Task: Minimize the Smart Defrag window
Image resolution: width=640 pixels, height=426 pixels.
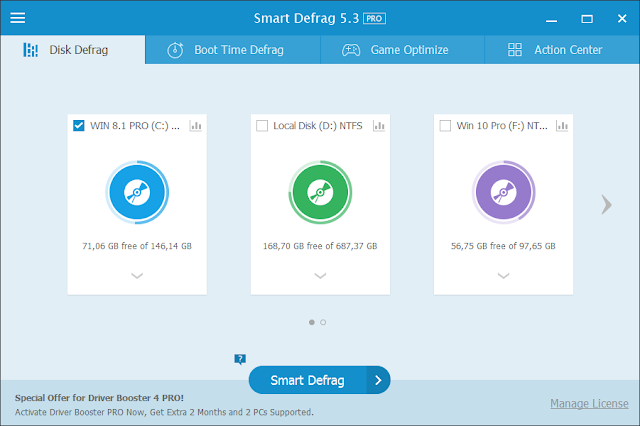Action: pos(551,19)
